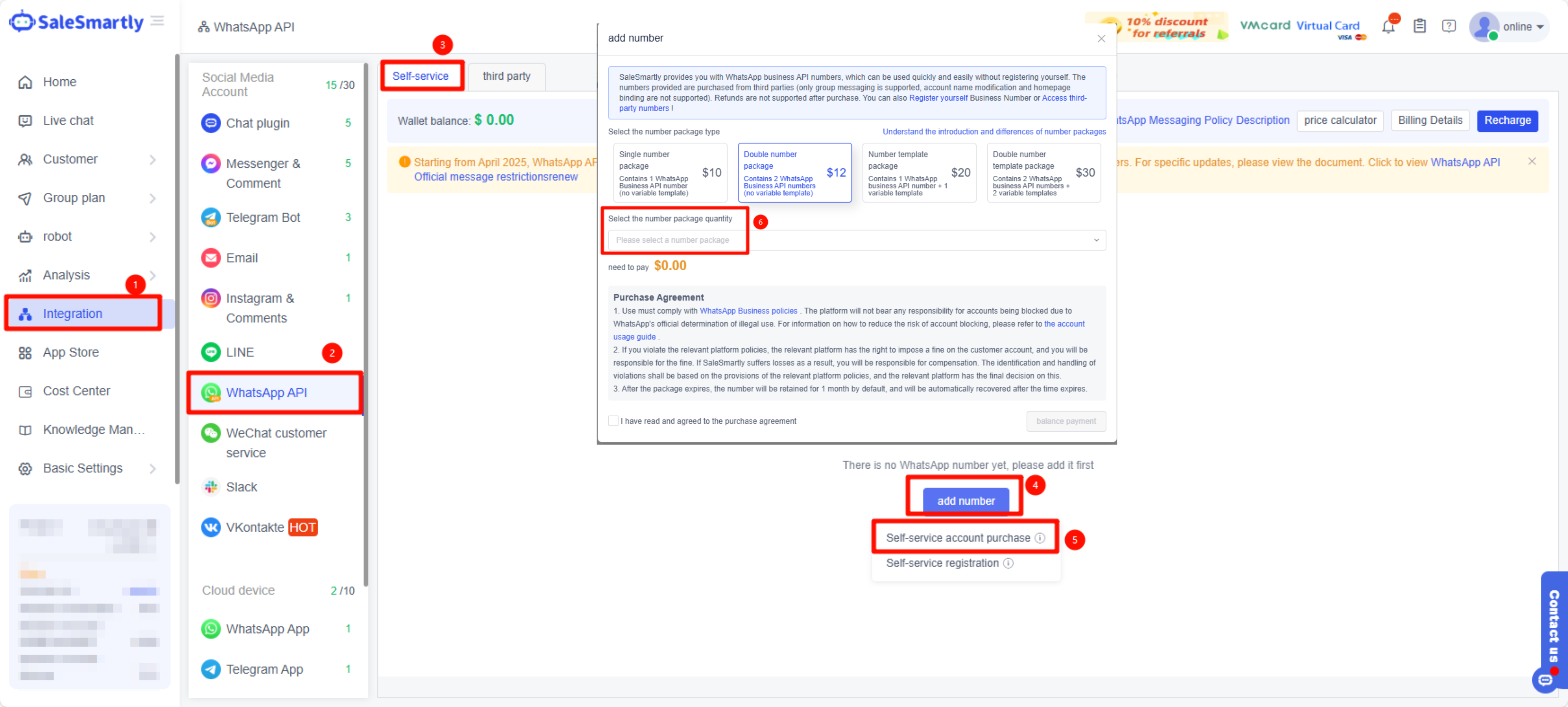Click the notification bell icon
The image size is (1568, 707).
coord(1388,27)
